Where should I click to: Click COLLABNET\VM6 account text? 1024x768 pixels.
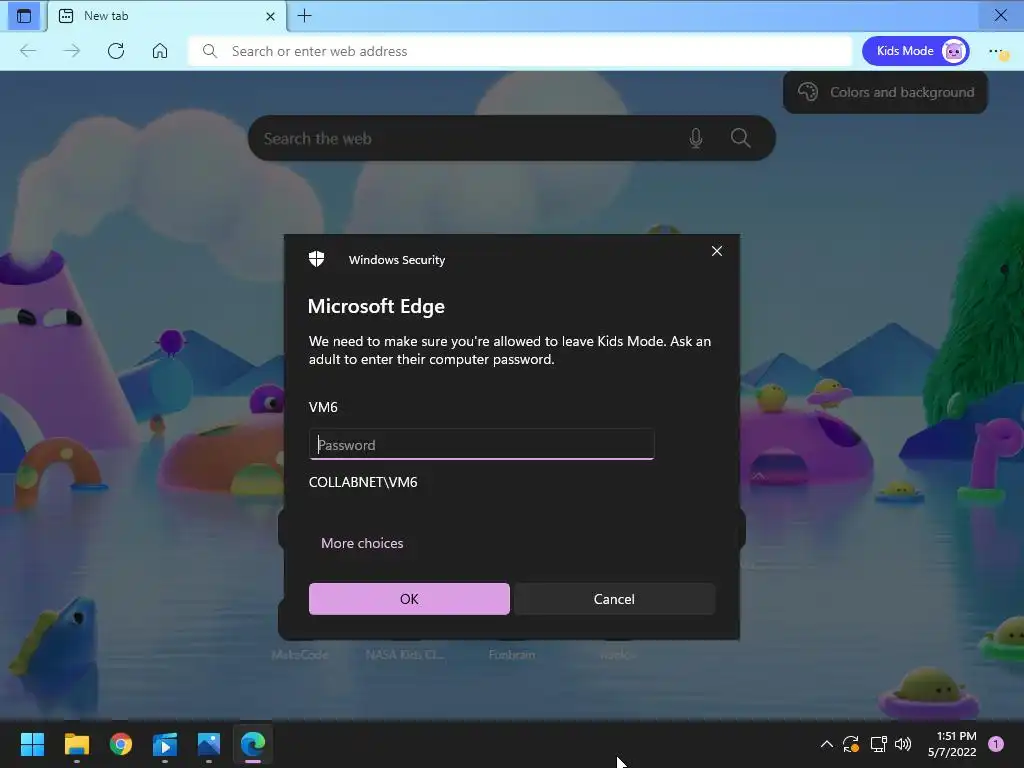(363, 482)
